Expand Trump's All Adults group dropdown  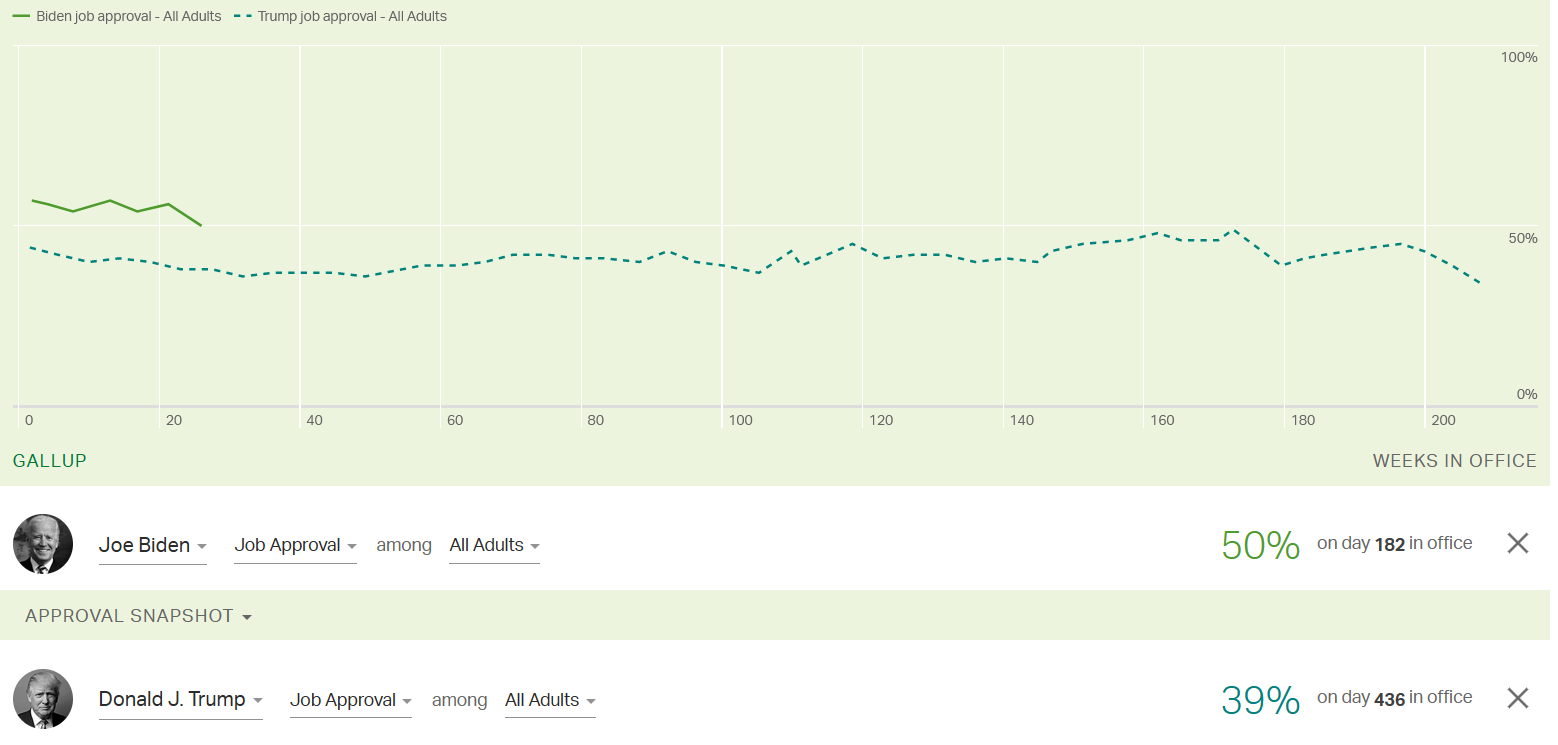[x=550, y=700]
